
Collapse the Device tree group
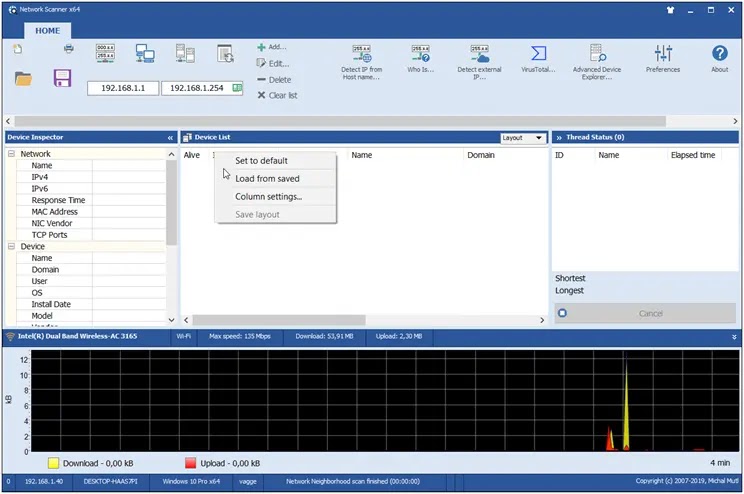pos(11,246)
